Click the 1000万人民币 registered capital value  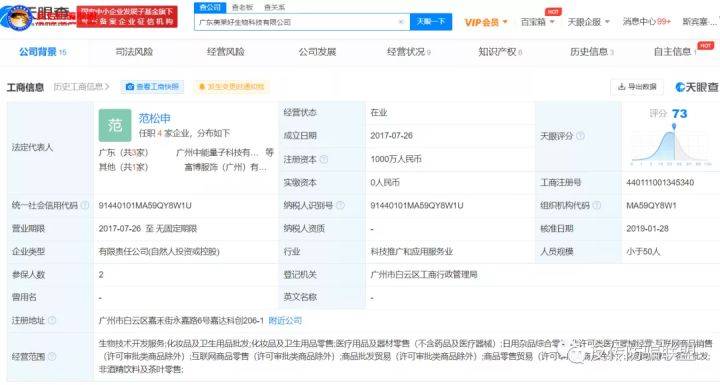click(x=396, y=159)
